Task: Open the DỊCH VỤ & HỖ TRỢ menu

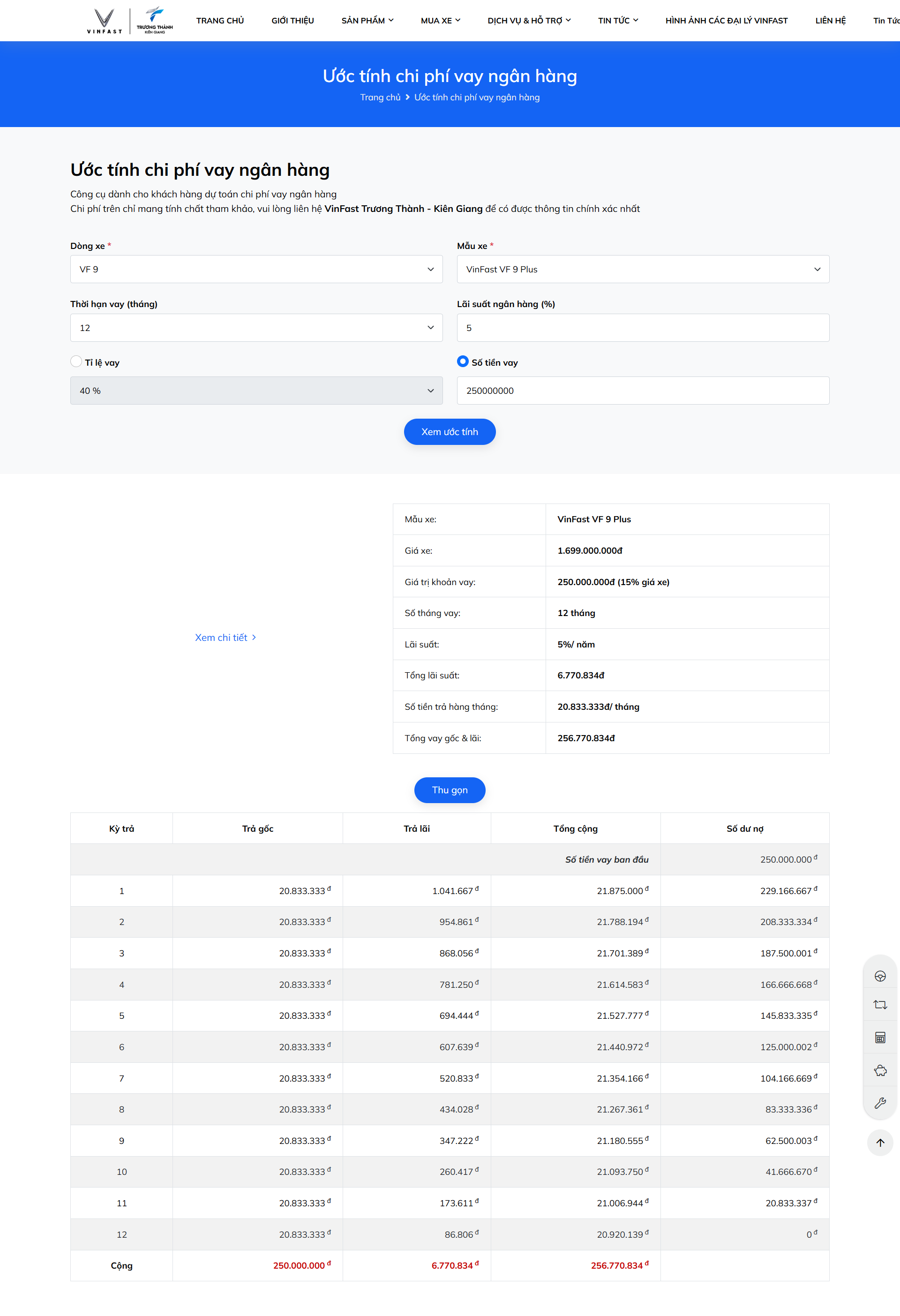Action: 529,21
